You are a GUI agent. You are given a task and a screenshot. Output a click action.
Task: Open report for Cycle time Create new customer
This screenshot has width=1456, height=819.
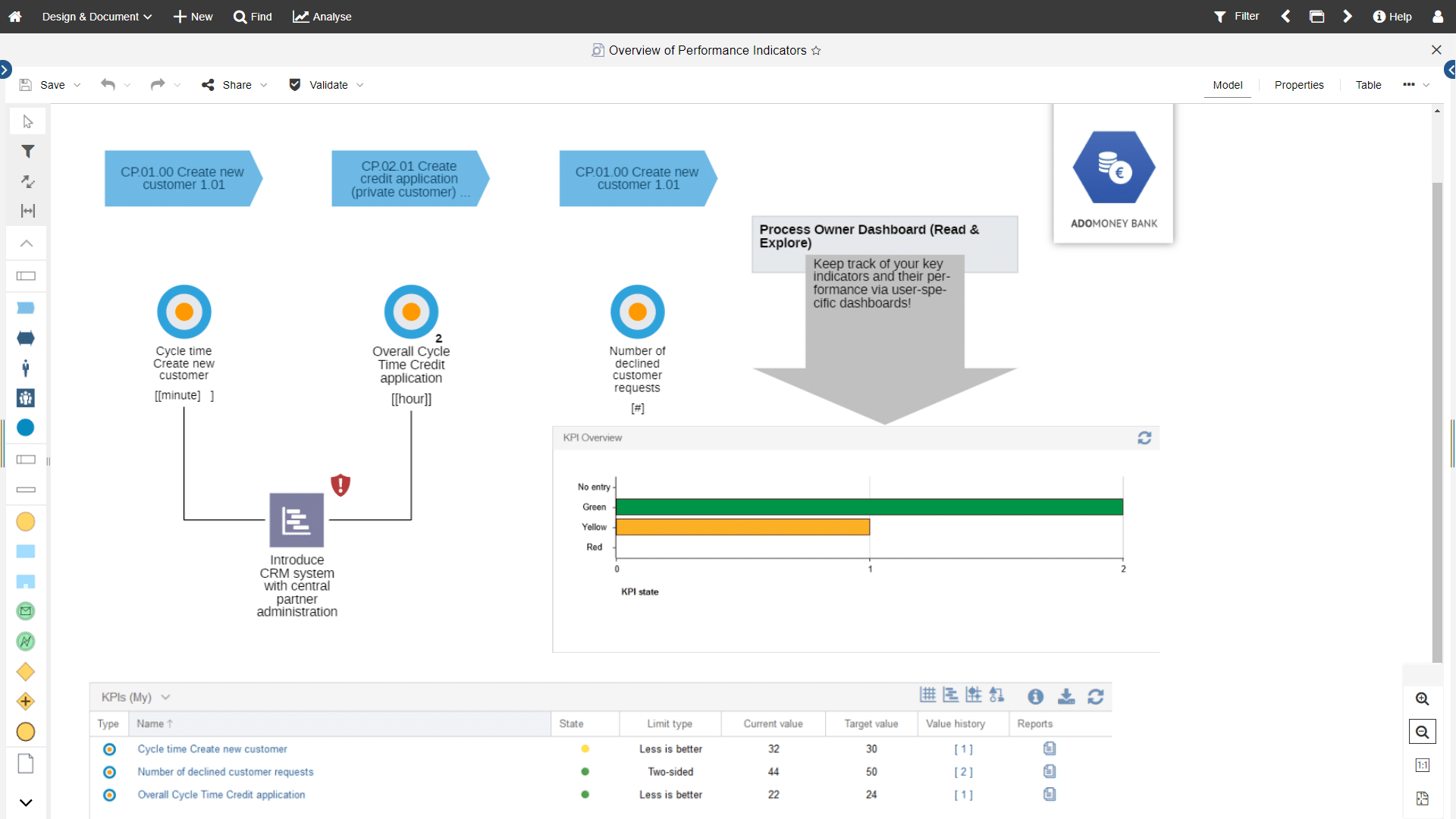tap(1050, 748)
